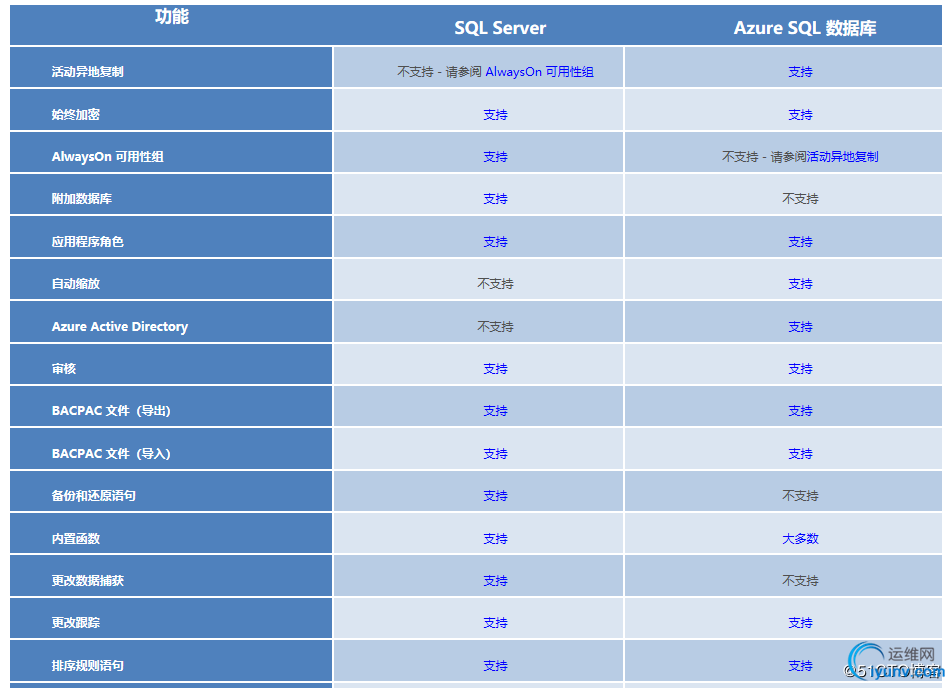The image size is (951, 688).
Task: Click SQL Server 支持 link for BACPAC 文件 (导入)
Action: point(495,454)
